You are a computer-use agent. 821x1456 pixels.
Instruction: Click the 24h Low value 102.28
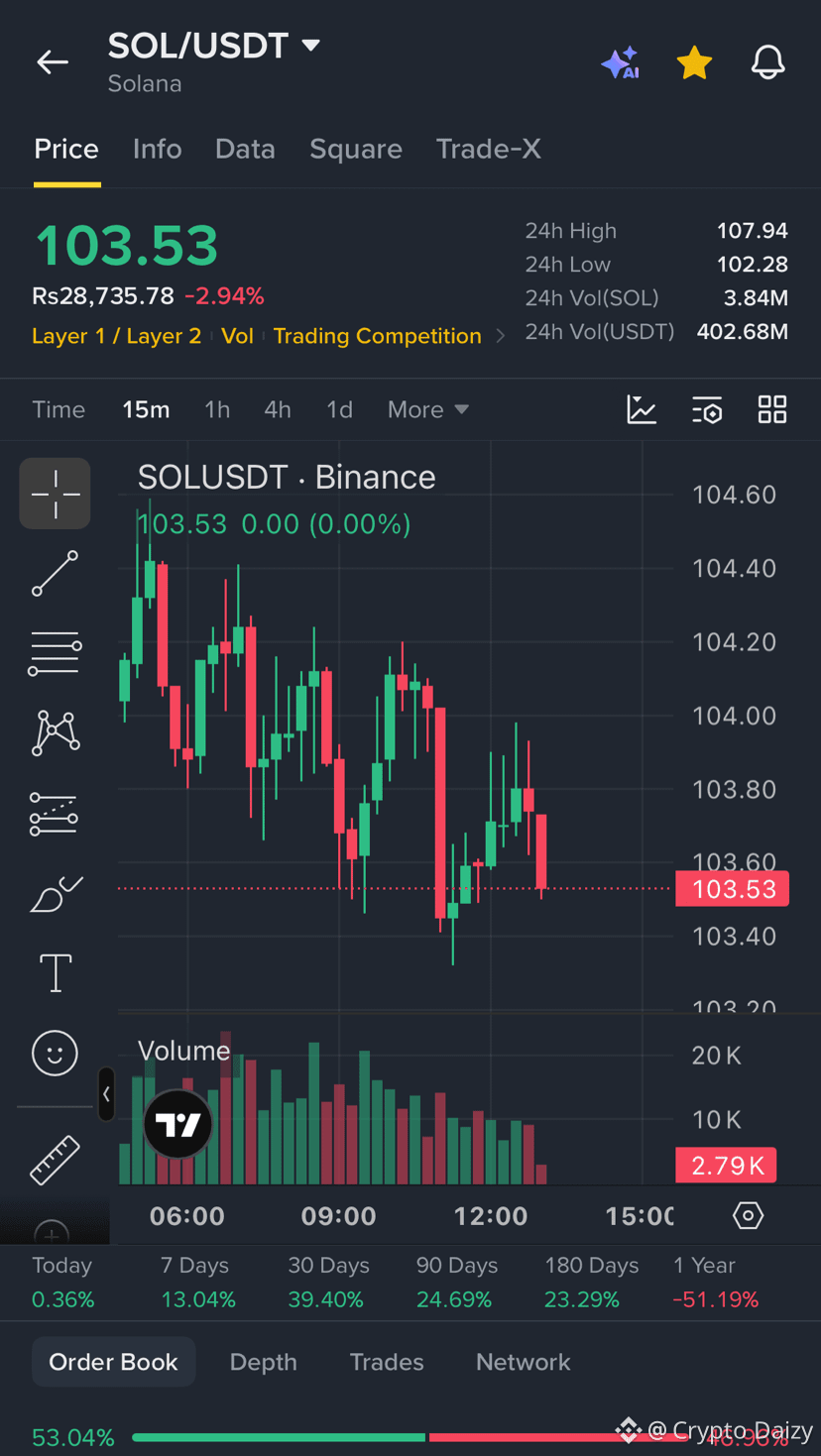click(753, 265)
